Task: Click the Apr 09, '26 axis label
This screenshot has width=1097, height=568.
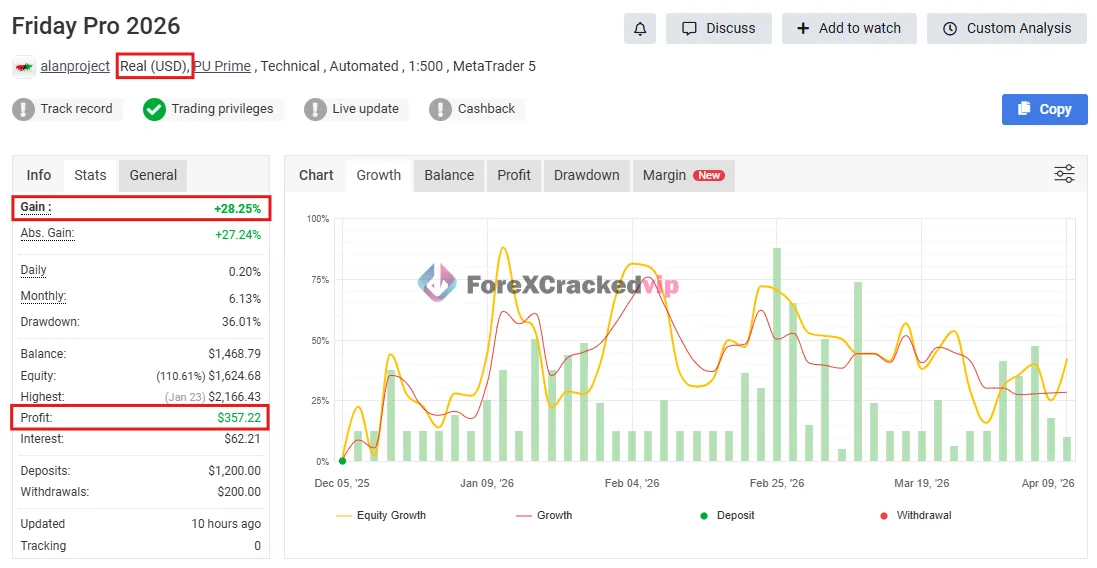Action: point(1048,483)
